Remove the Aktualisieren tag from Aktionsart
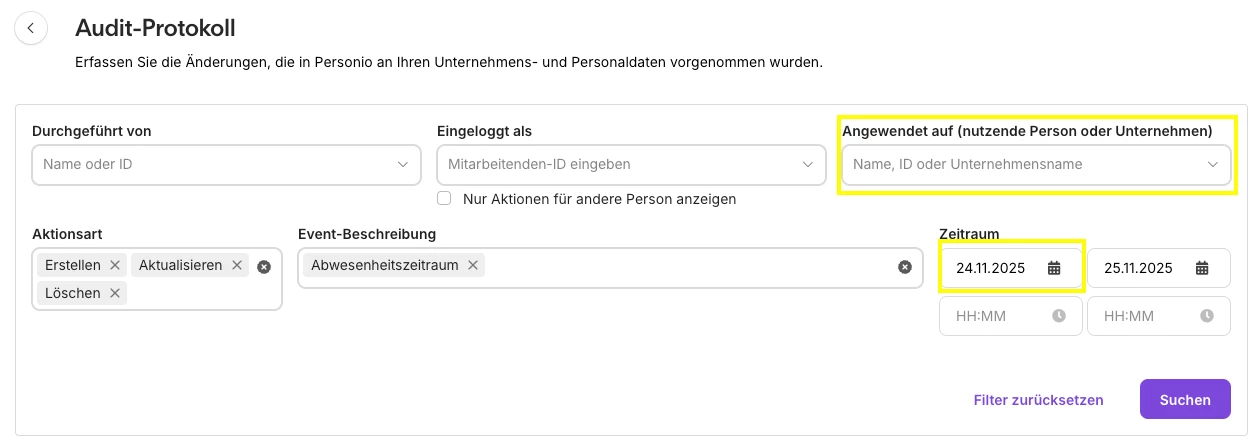 click(237, 265)
